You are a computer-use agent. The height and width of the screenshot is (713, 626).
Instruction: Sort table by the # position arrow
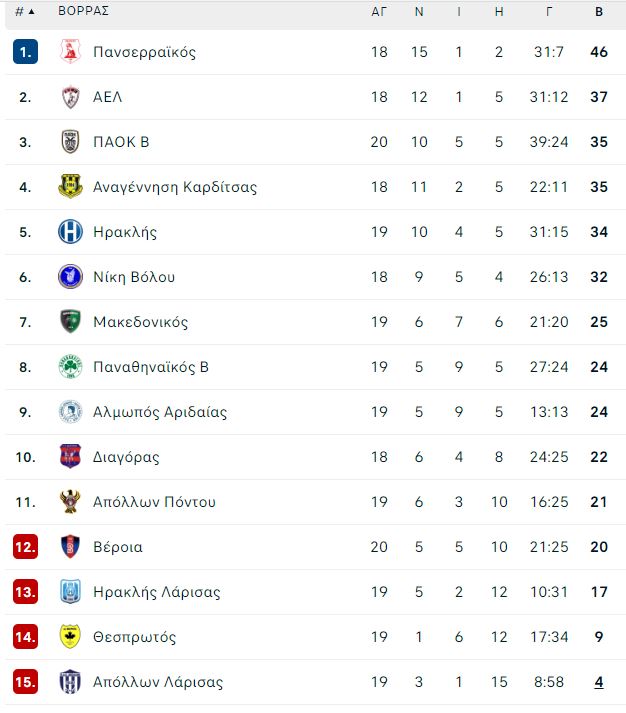pos(25,12)
